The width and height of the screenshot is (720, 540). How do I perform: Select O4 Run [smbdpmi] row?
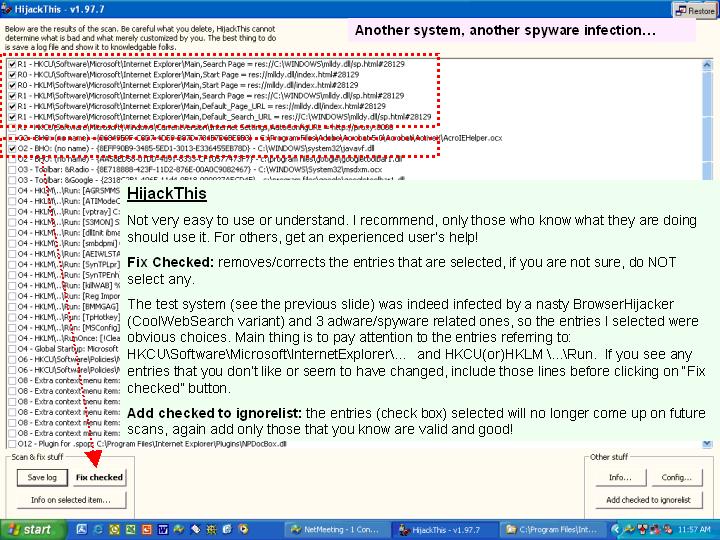64,244
